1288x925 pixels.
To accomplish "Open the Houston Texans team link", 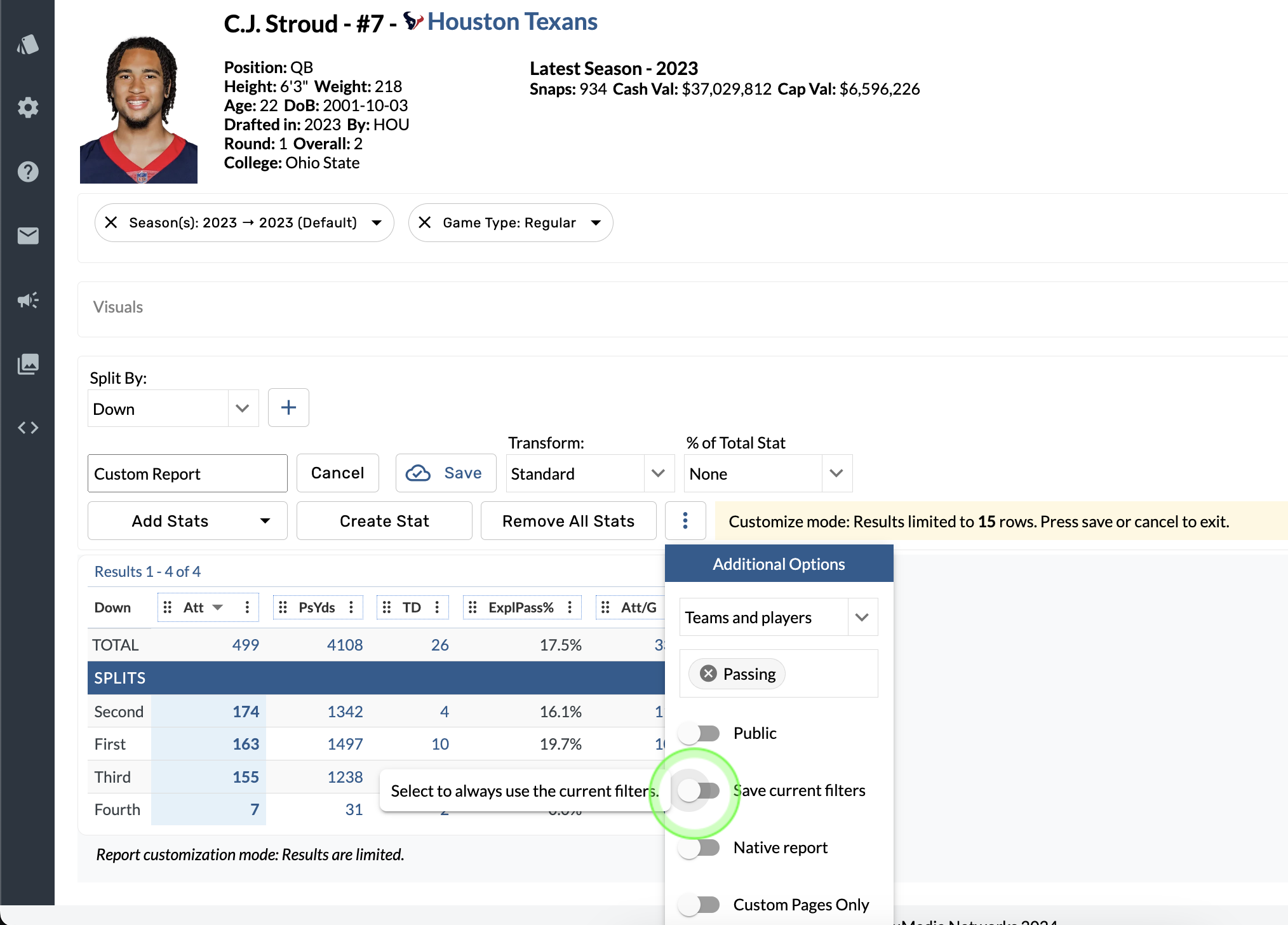I will (512, 22).
